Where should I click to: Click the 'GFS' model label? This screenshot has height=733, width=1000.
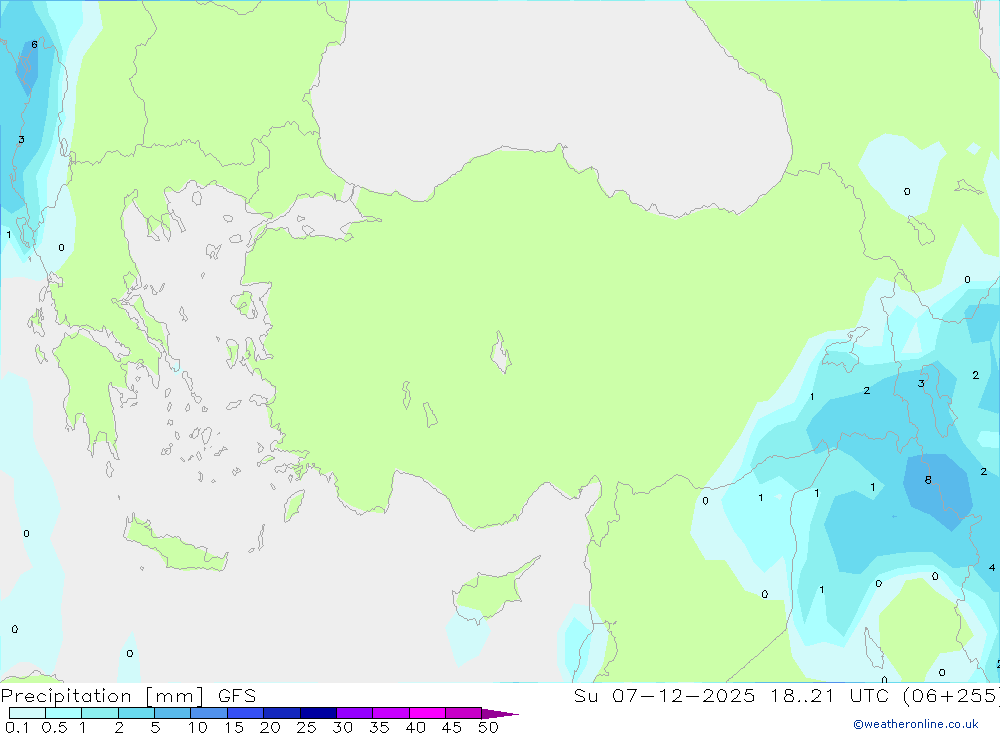[x=237, y=696]
